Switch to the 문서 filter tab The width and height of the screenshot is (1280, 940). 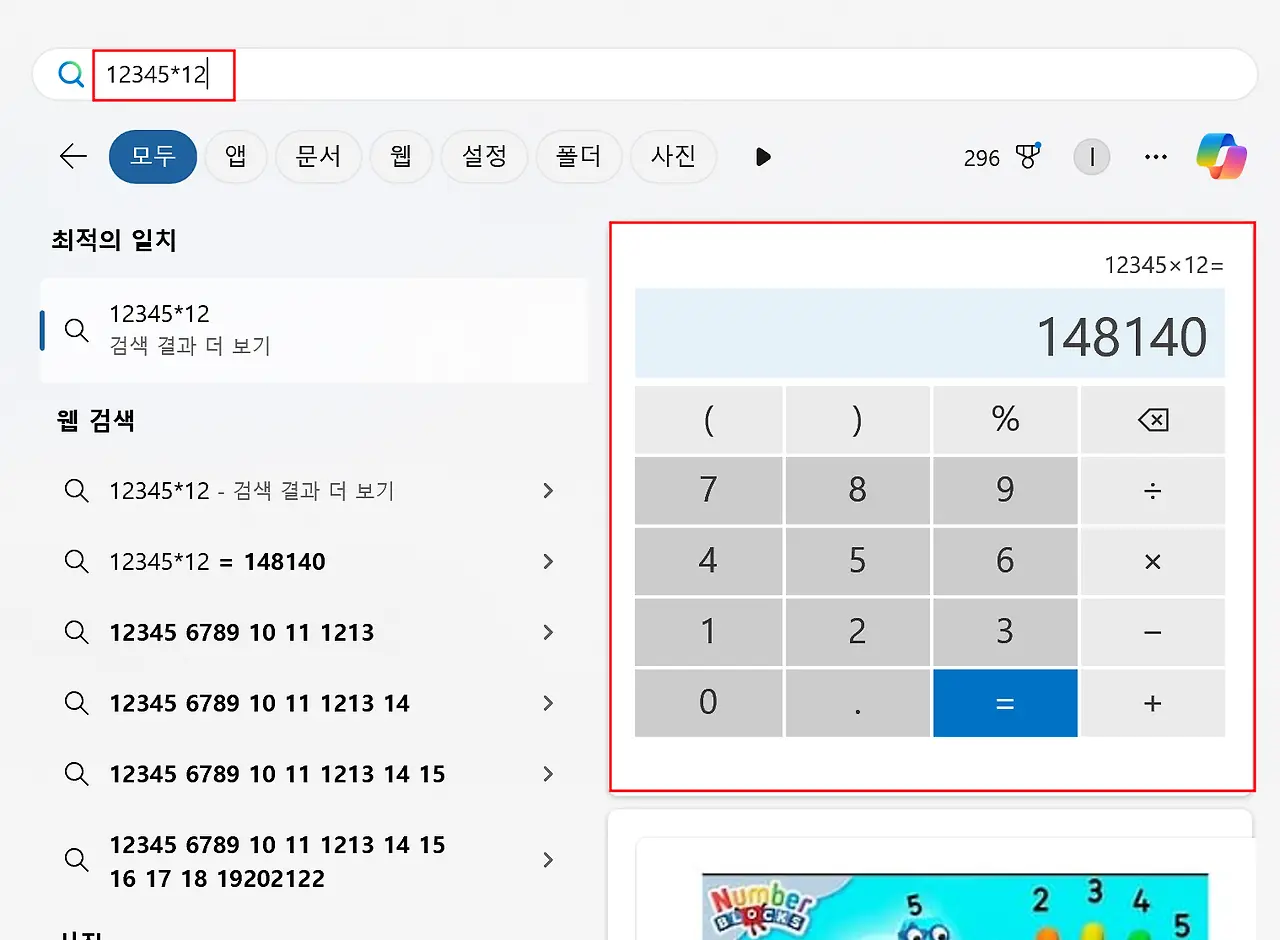318,156
